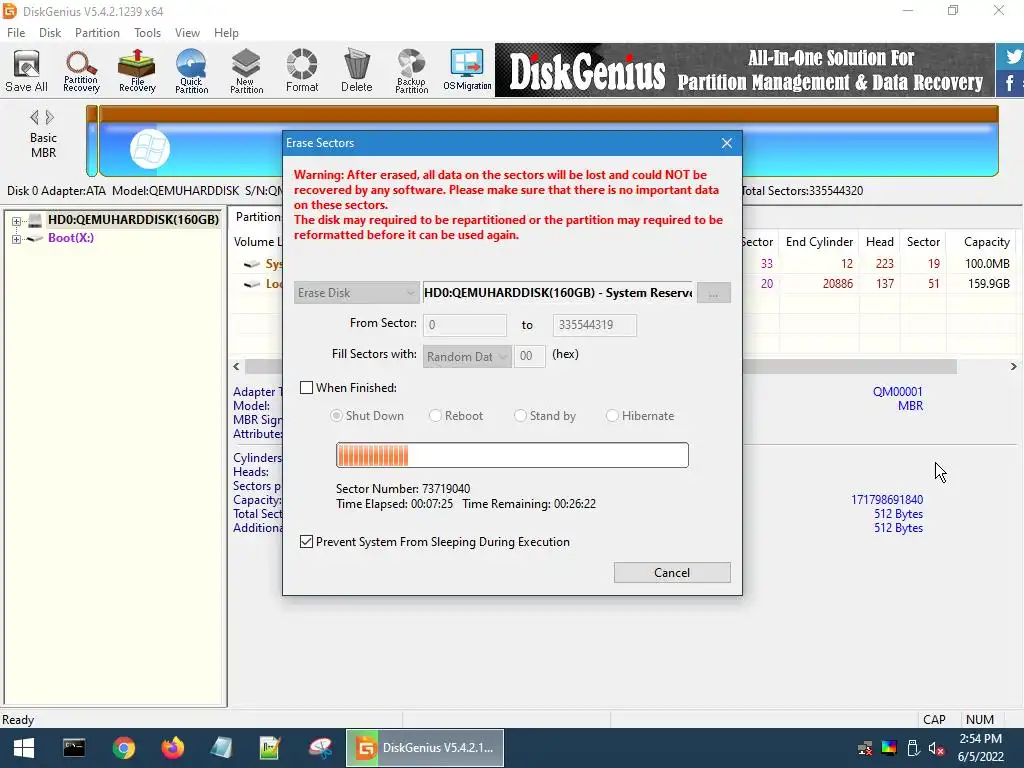Open the Help menu
Image resolution: width=1024 pixels, height=768 pixels.
click(x=226, y=33)
